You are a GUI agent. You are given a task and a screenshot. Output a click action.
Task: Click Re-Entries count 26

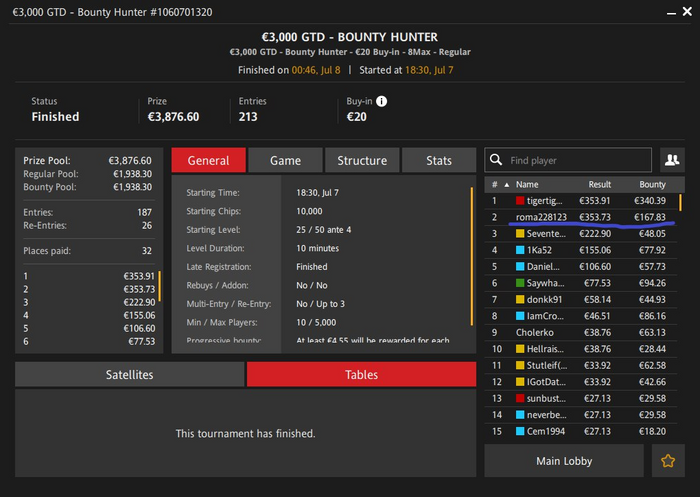pyautogui.click(x=147, y=226)
